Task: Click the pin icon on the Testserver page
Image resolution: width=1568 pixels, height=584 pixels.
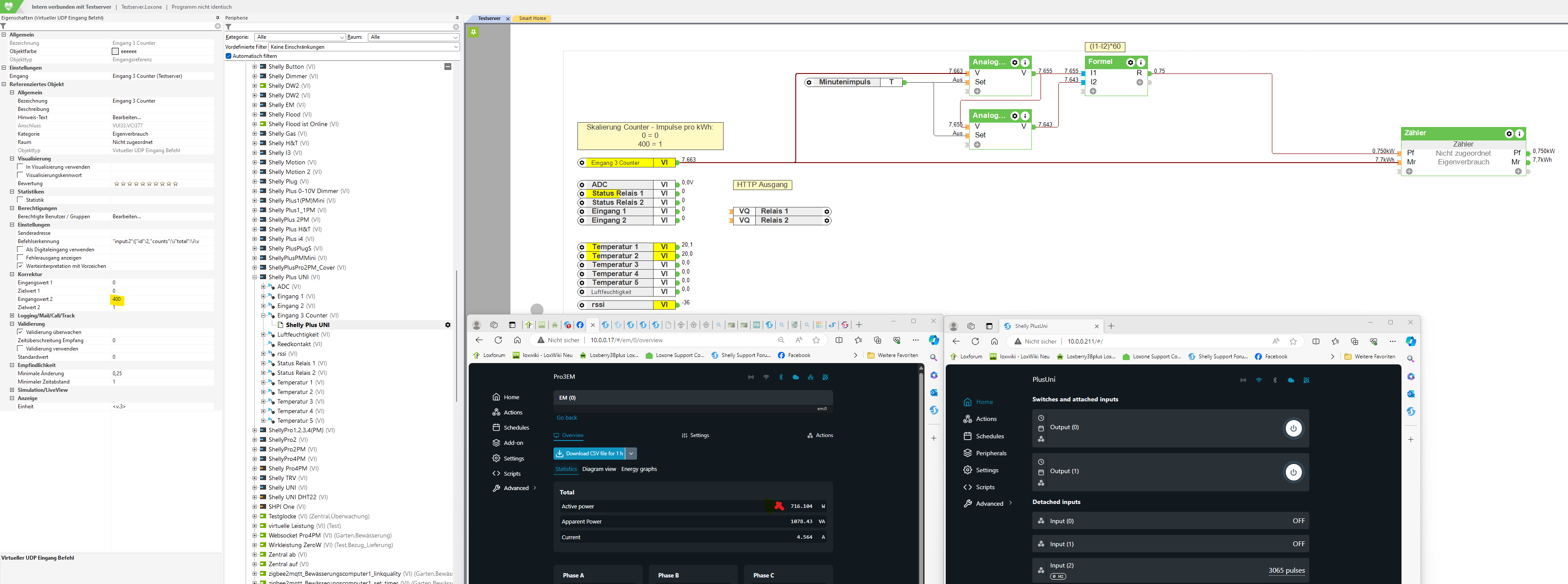Action: [x=474, y=32]
